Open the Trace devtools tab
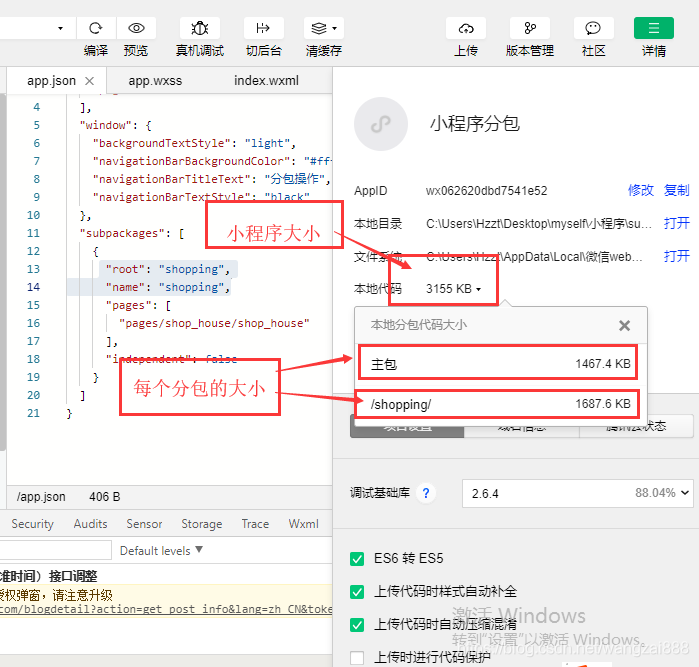 tap(255, 524)
